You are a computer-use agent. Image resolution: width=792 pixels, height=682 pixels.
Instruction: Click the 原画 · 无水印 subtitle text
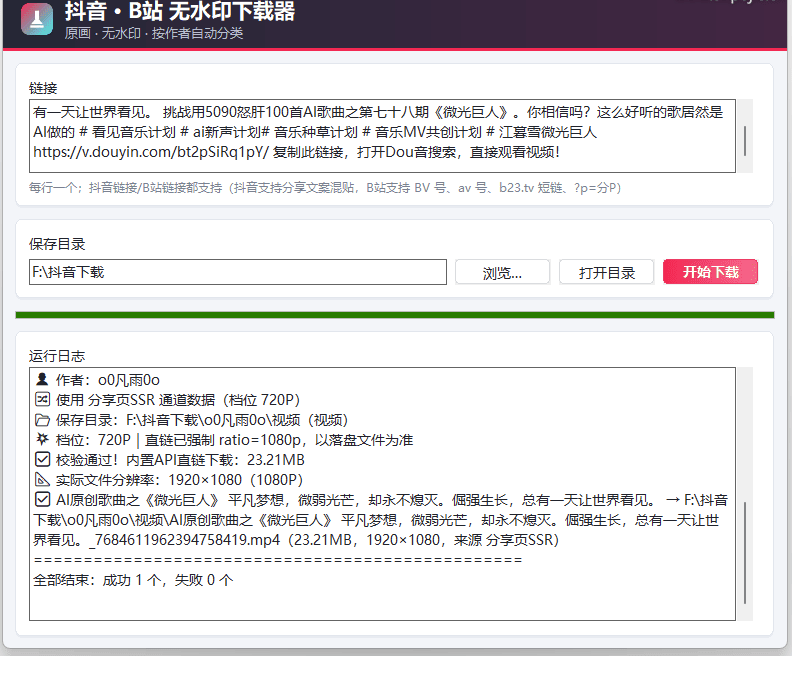(154, 33)
